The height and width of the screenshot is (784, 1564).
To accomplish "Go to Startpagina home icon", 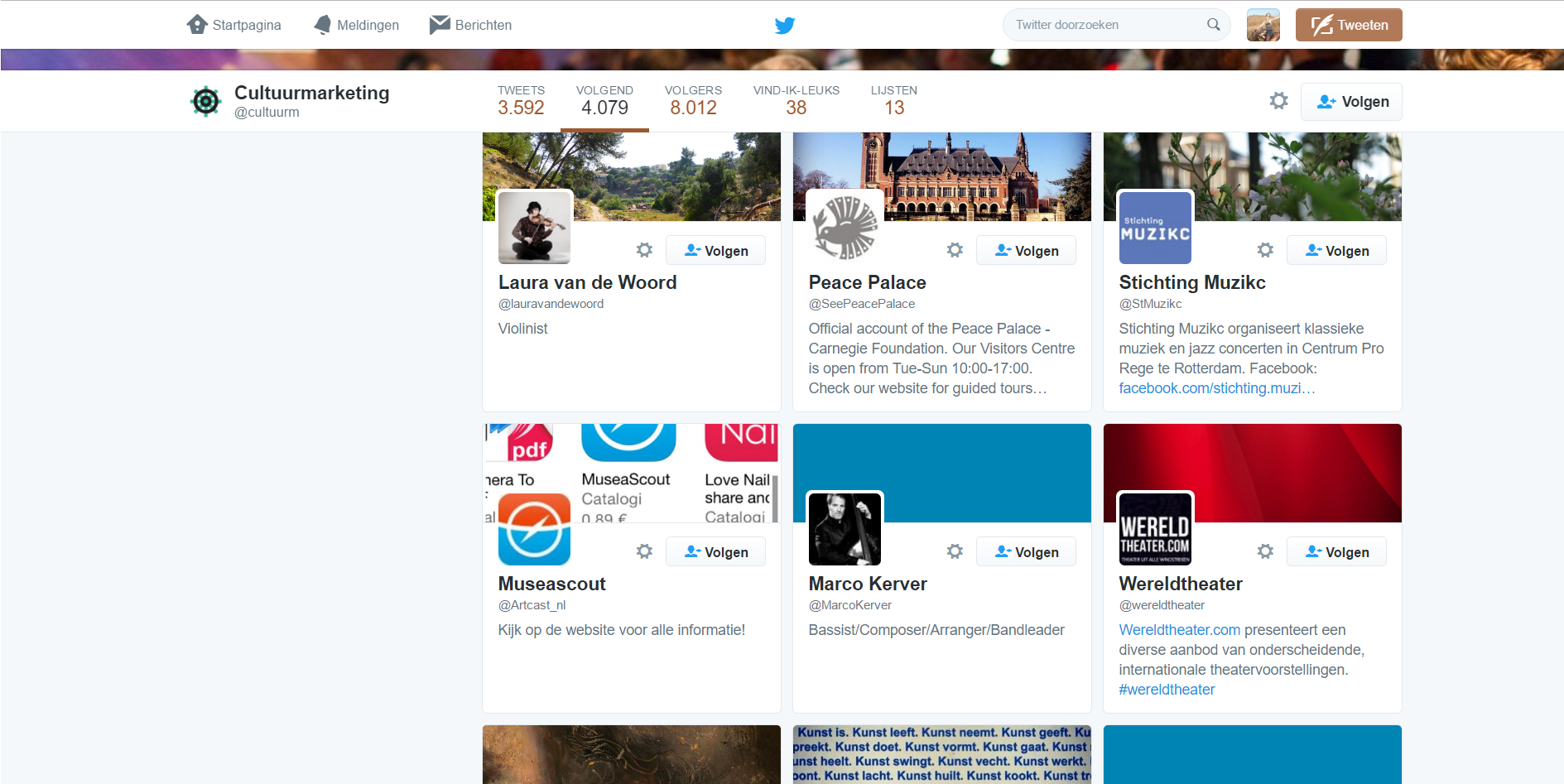I will pyautogui.click(x=197, y=24).
